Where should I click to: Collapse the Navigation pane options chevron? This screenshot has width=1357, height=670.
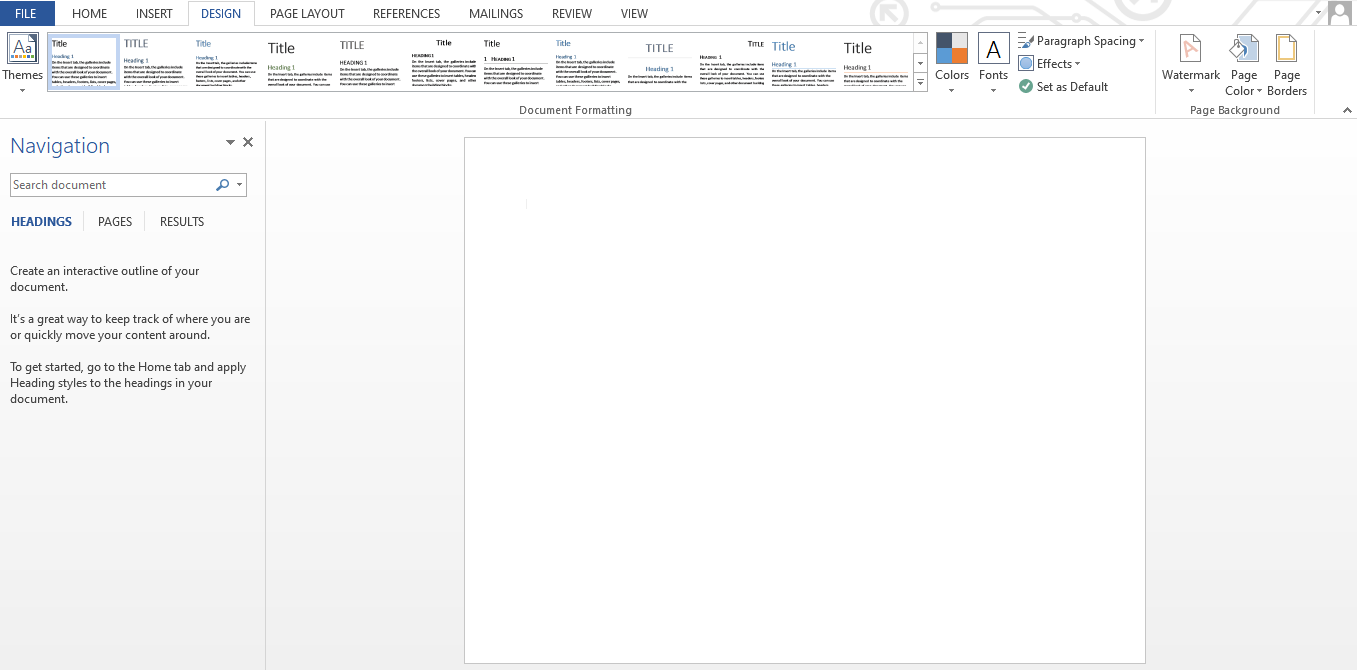click(x=229, y=142)
